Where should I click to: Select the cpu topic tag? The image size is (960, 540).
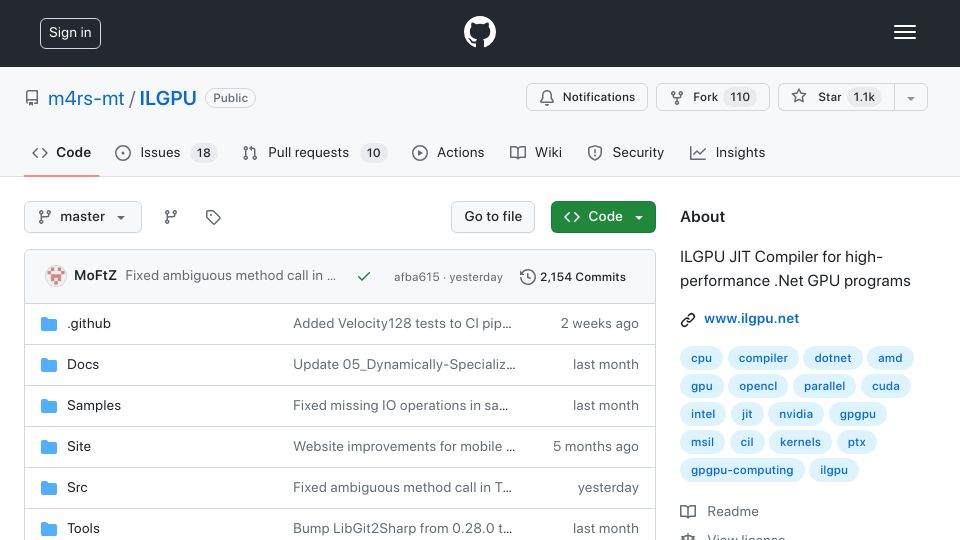point(701,358)
